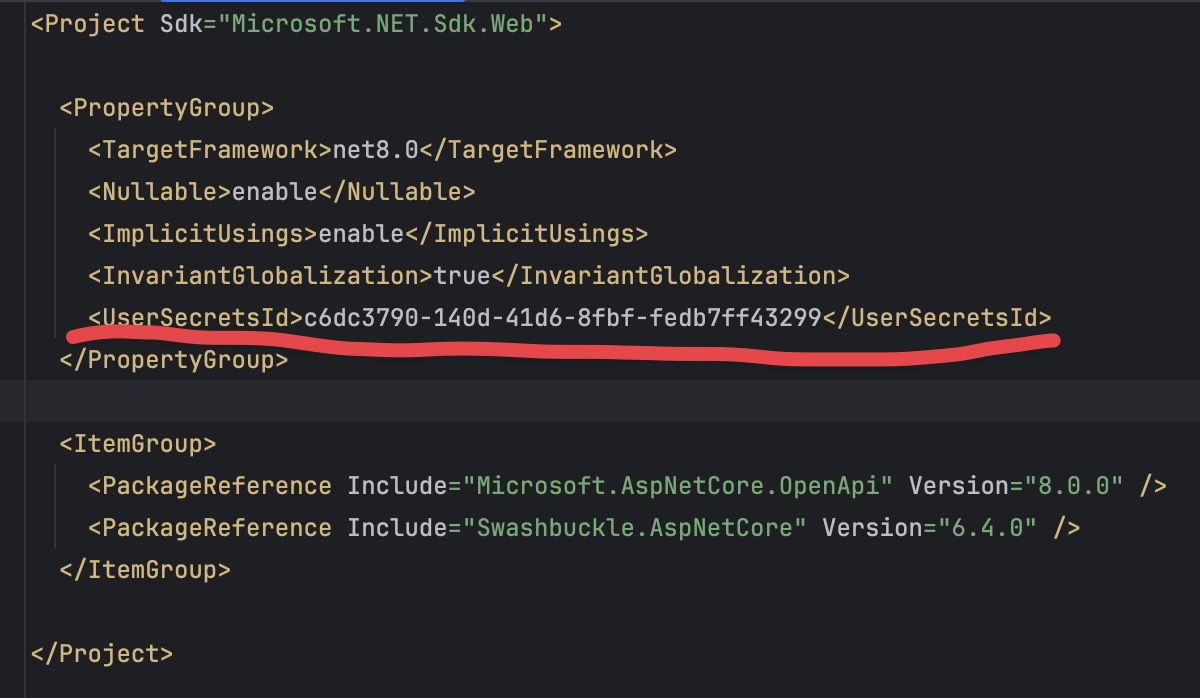
Task: Click the closing PropertyGroup tag
Action: tap(174, 359)
